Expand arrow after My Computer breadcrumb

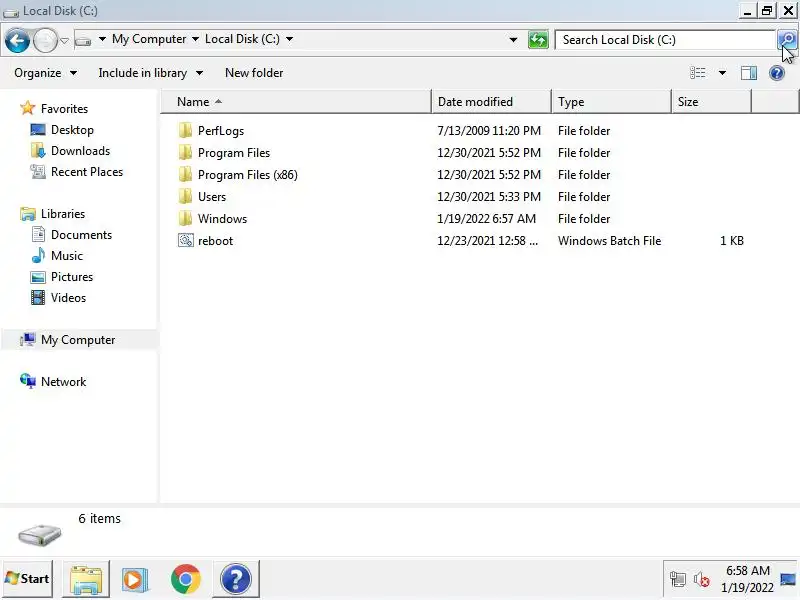195,39
